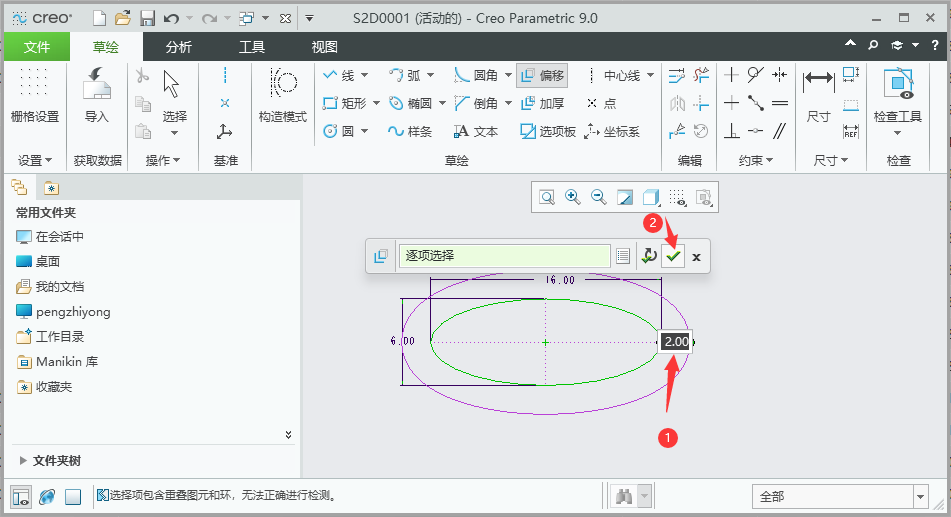The height and width of the screenshot is (517, 951).
Task: Expand the Centerline (中心线) dropdown arrow
Action: click(651, 75)
